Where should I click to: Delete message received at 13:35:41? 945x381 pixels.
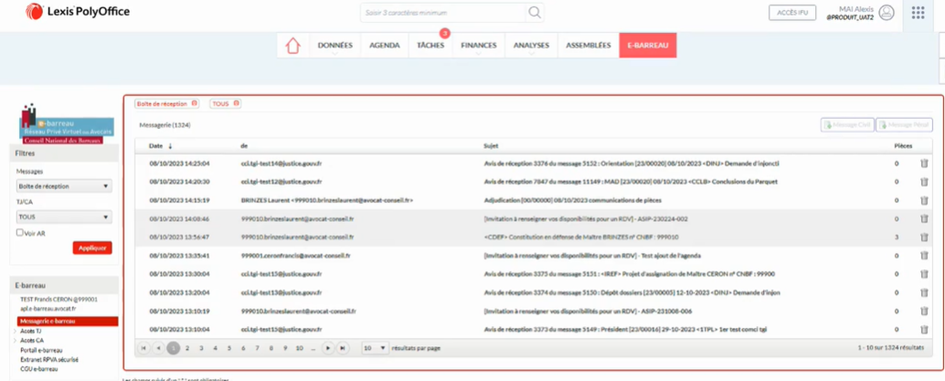tap(924, 256)
